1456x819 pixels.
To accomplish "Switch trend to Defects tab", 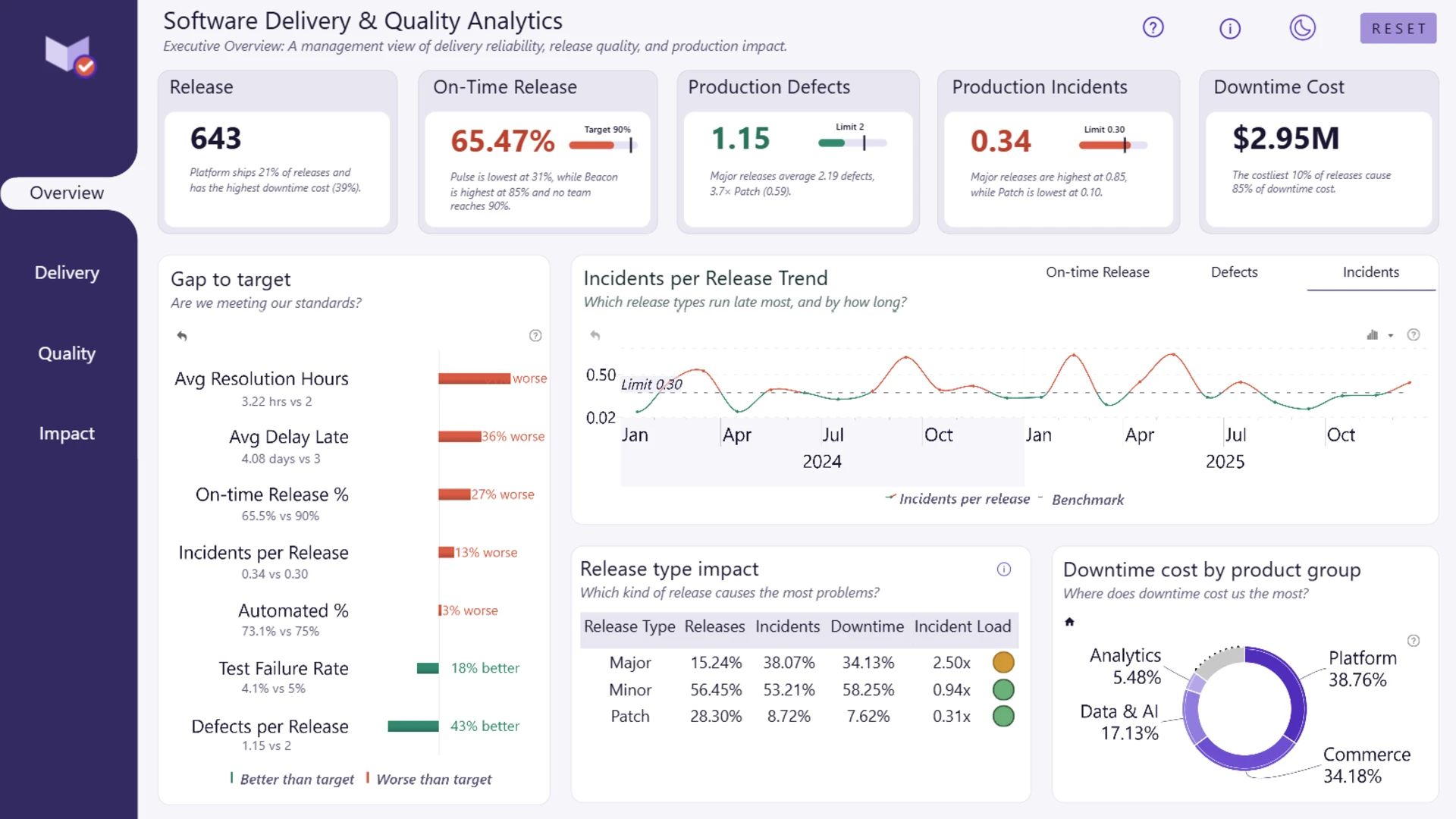I will point(1234,272).
